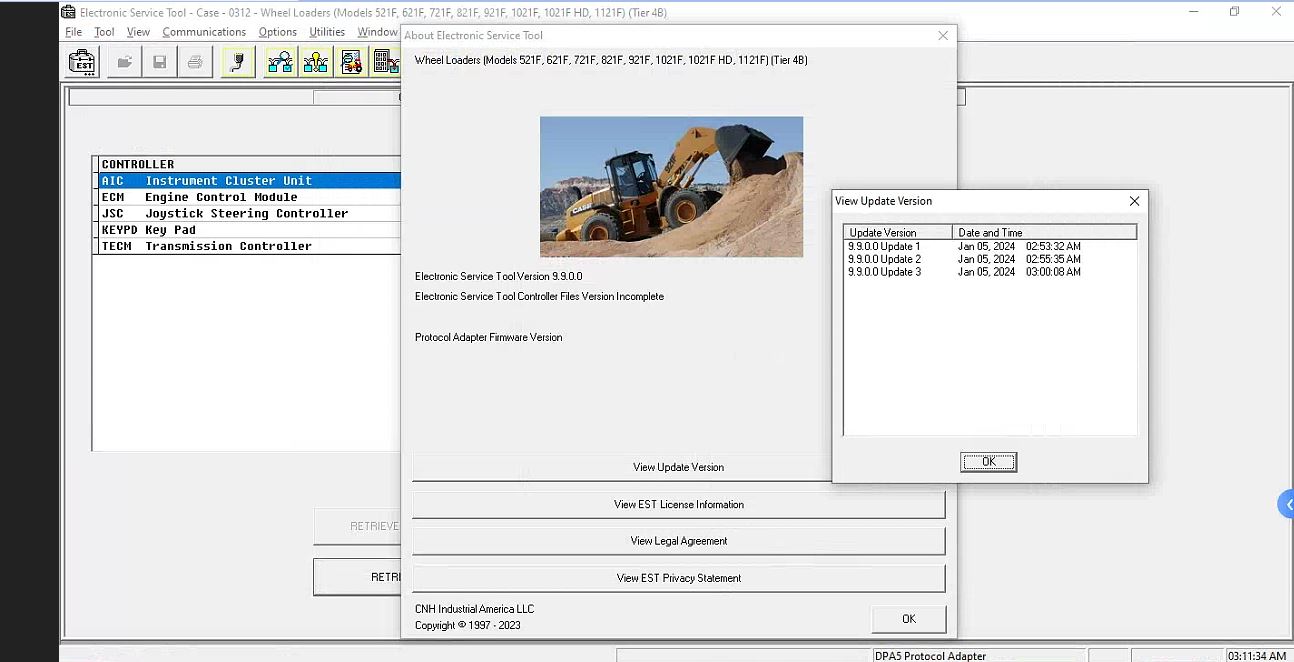The height and width of the screenshot is (662, 1294).
Task: Open the File menu
Action: pos(74,32)
